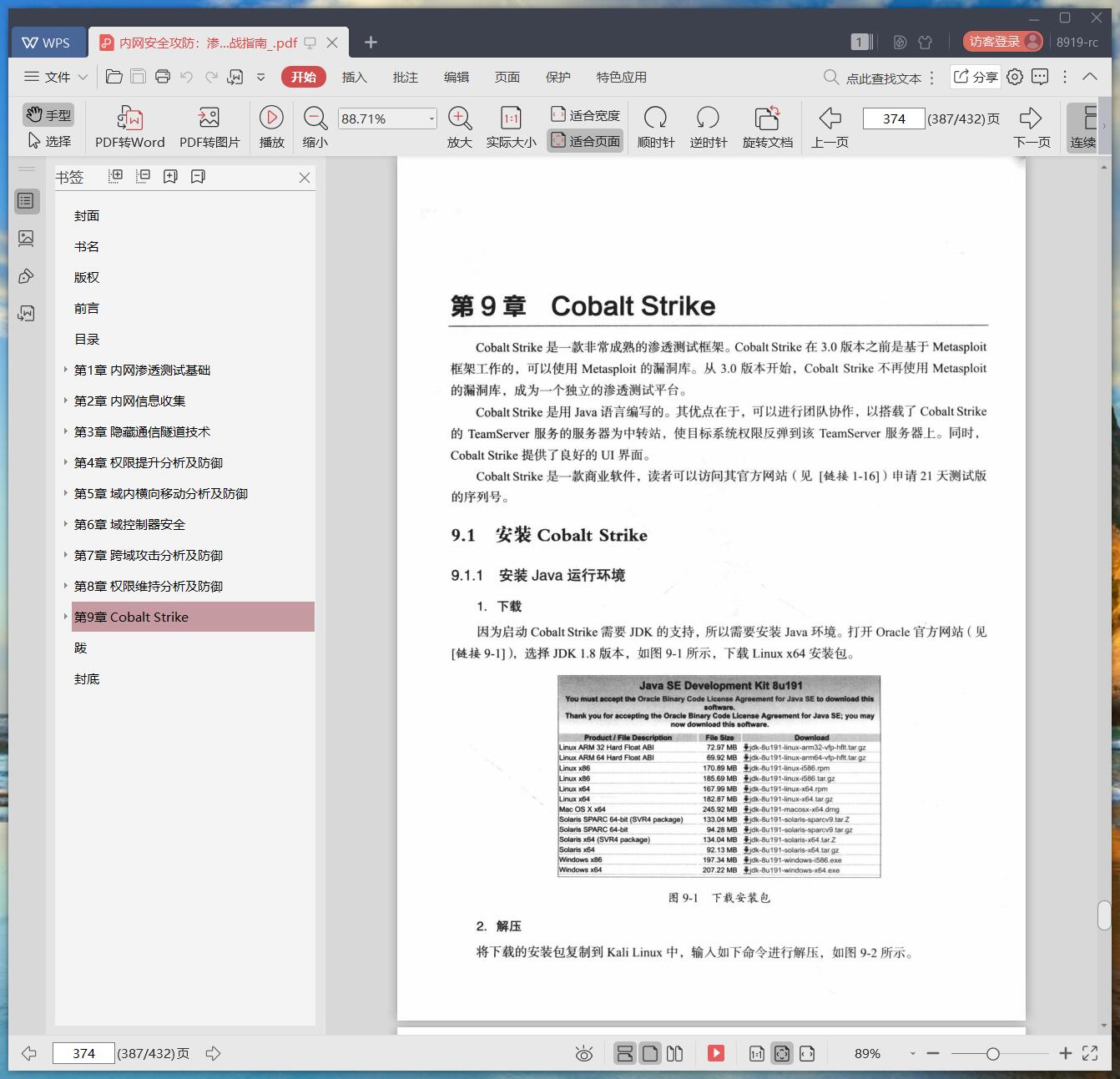This screenshot has height=1079, width=1120.
Task: Open the 编辑 tab
Action: (x=456, y=77)
